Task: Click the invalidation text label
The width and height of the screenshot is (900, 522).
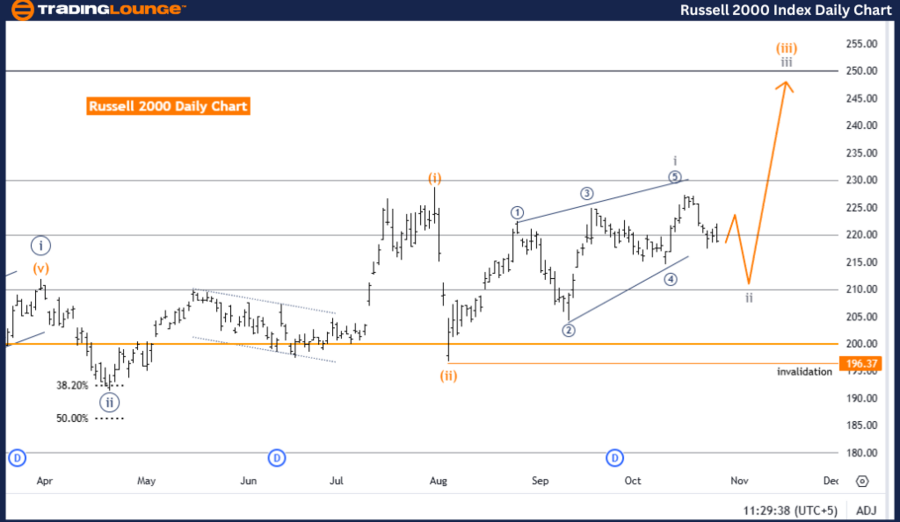Action: tap(804, 372)
